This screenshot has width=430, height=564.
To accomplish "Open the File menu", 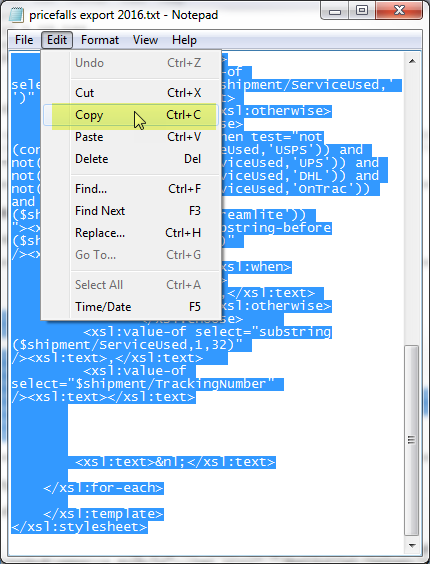I will click(x=24, y=40).
